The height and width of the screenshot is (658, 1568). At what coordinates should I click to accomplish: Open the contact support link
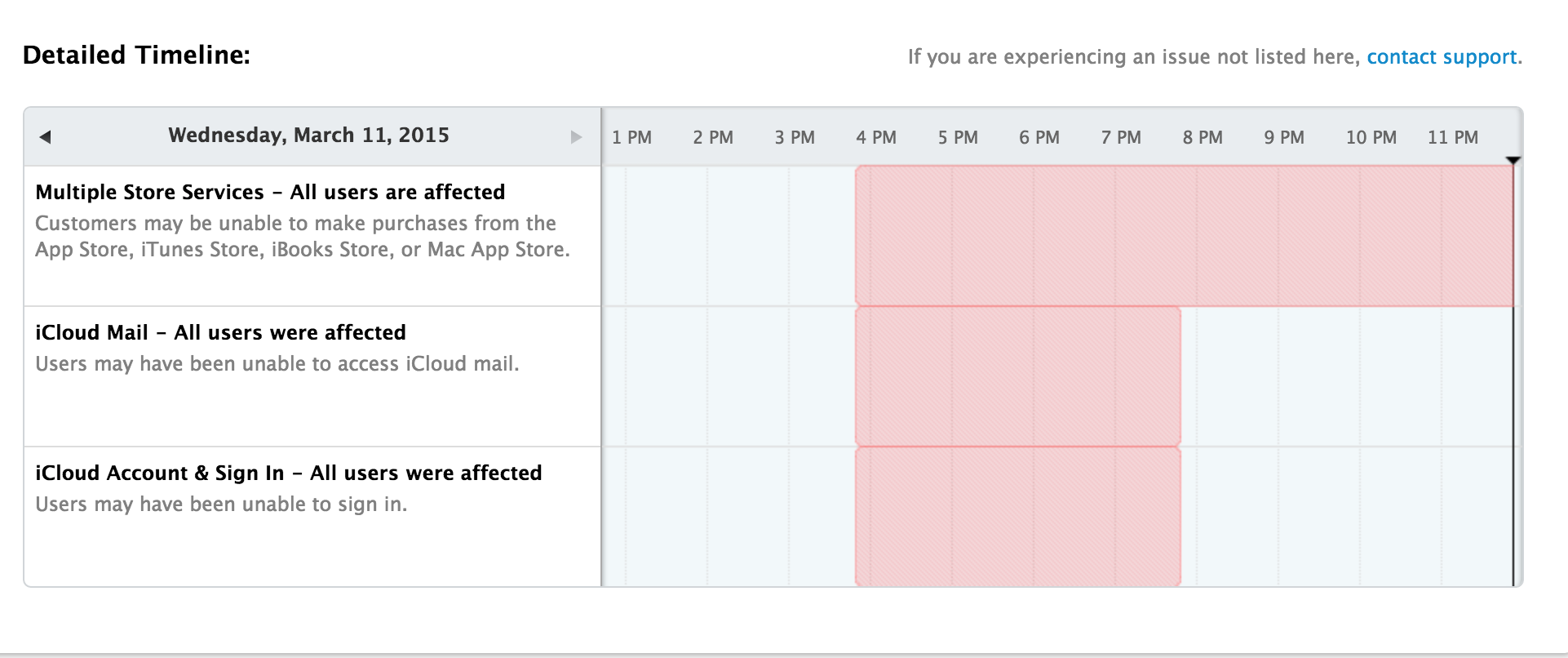pyautogui.click(x=1442, y=57)
